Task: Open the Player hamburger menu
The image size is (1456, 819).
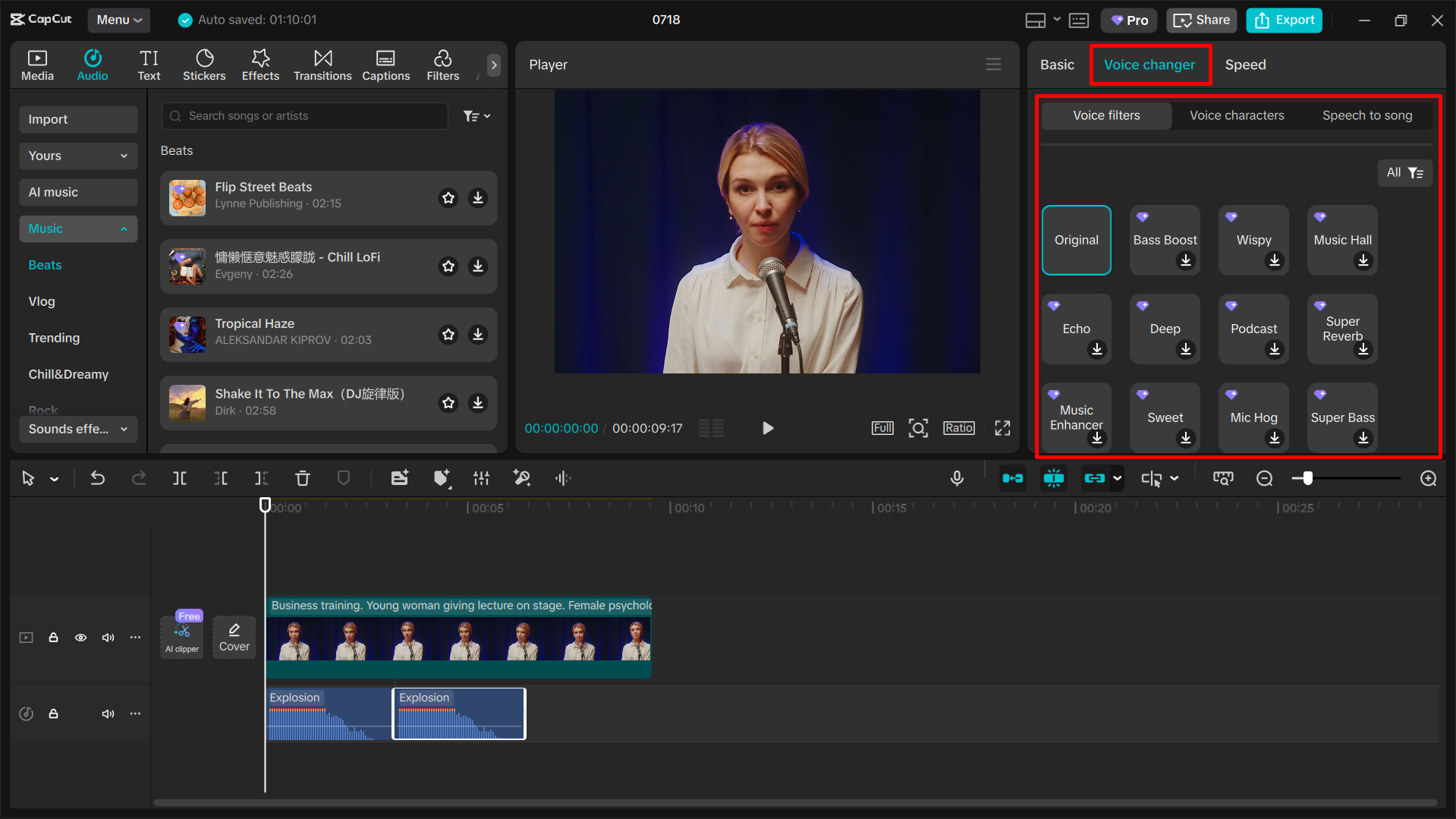Action: click(993, 65)
